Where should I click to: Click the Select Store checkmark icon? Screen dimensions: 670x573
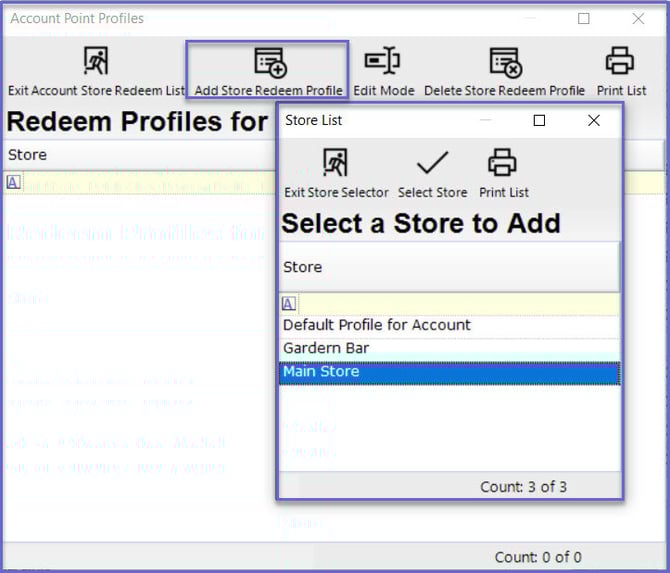432,163
